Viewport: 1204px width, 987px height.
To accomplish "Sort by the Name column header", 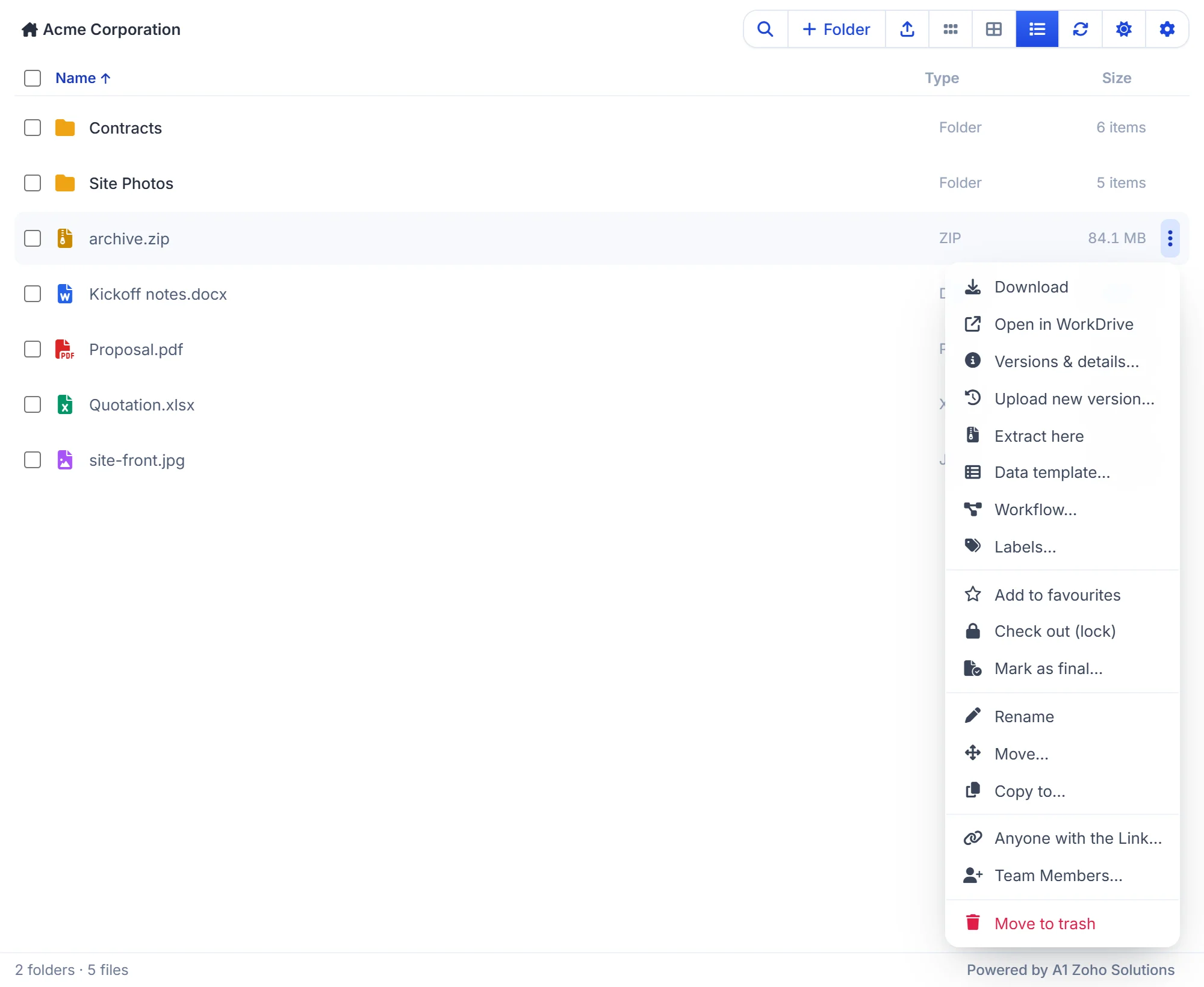I will [x=83, y=78].
